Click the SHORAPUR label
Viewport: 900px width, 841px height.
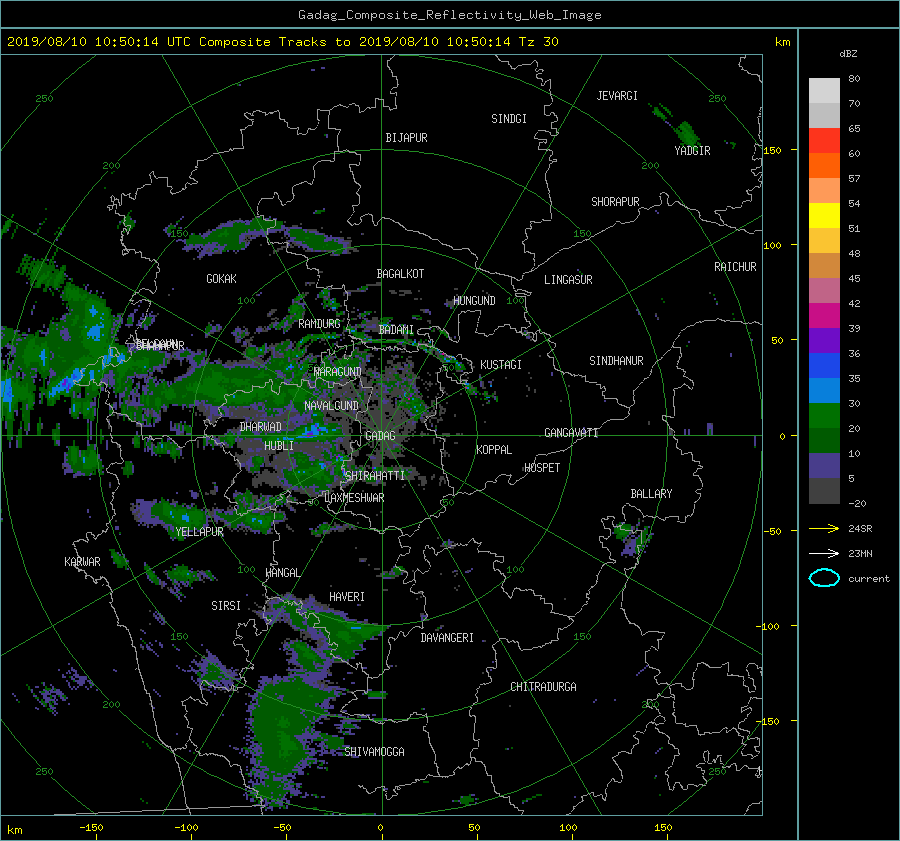(615, 202)
